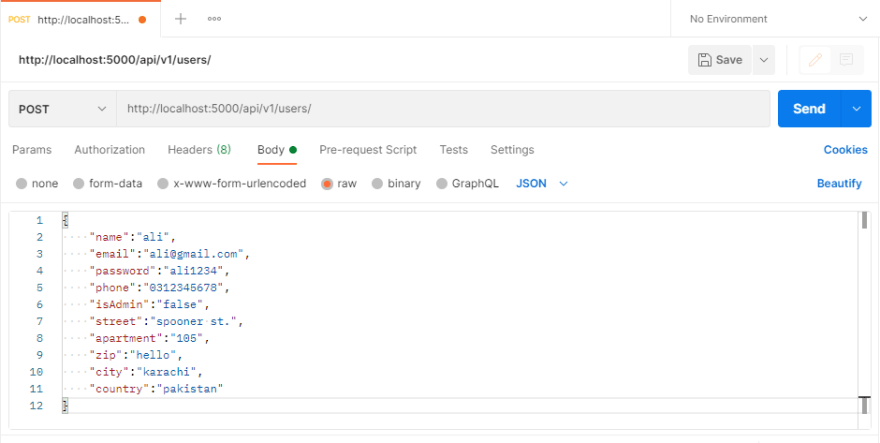The width and height of the screenshot is (880, 443).
Task: Click line number 12 in the editor
Action: [36, 405]
